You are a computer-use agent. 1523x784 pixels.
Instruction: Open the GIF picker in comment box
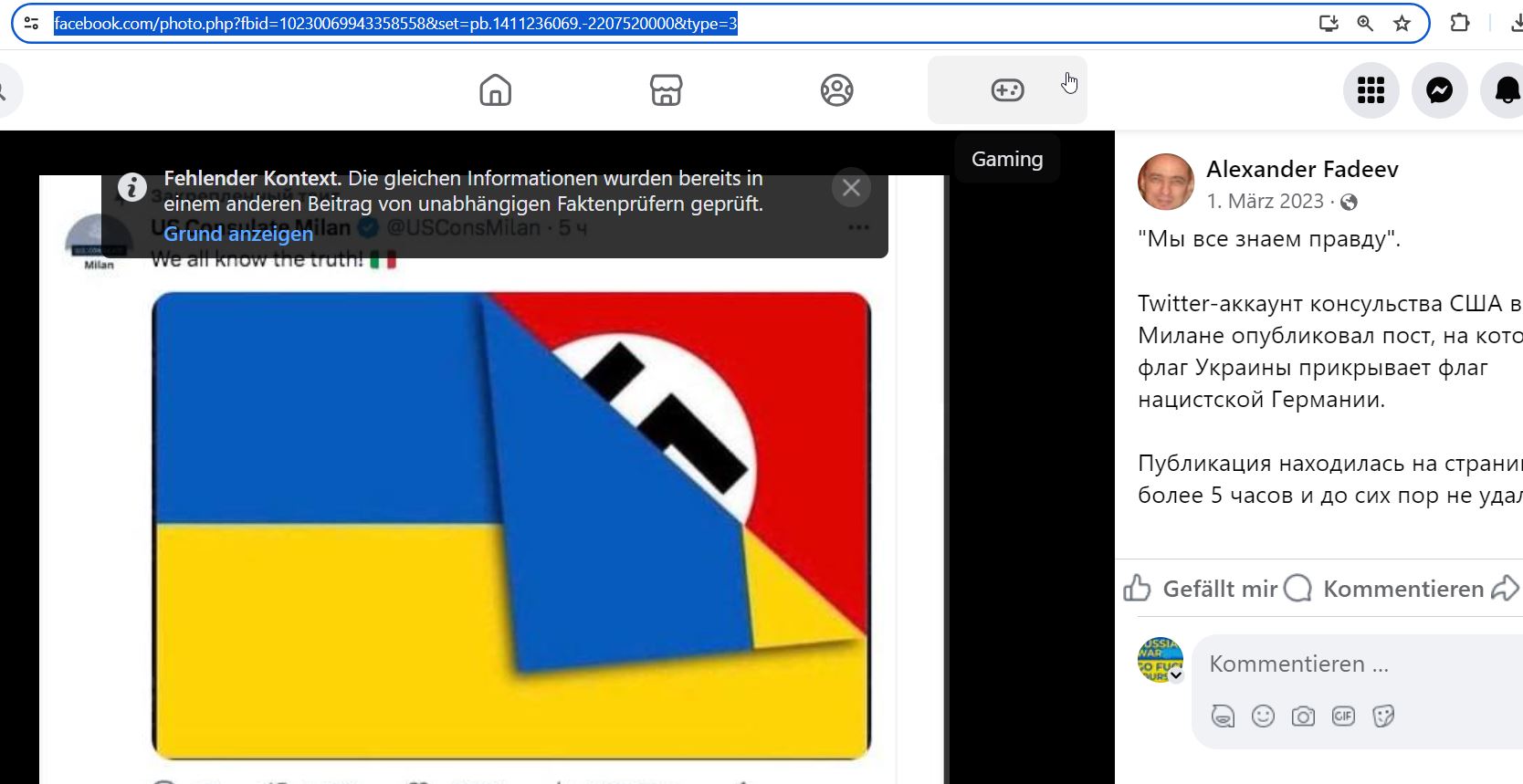click(1343, 716)
